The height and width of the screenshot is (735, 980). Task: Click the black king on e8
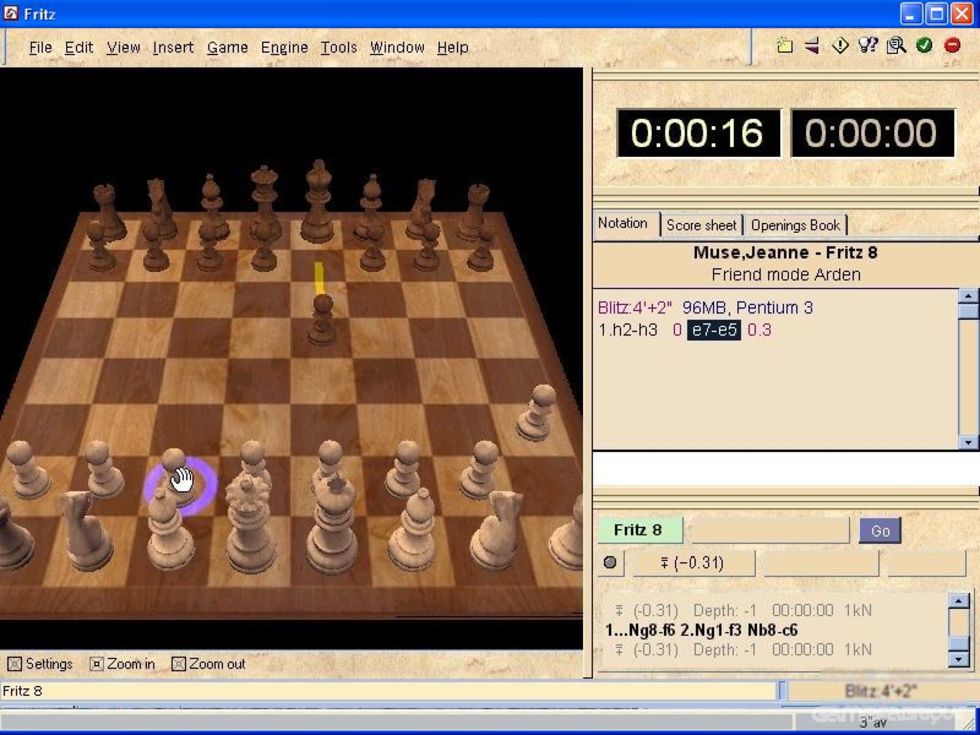pyautogui.click(x=318, y=203)
